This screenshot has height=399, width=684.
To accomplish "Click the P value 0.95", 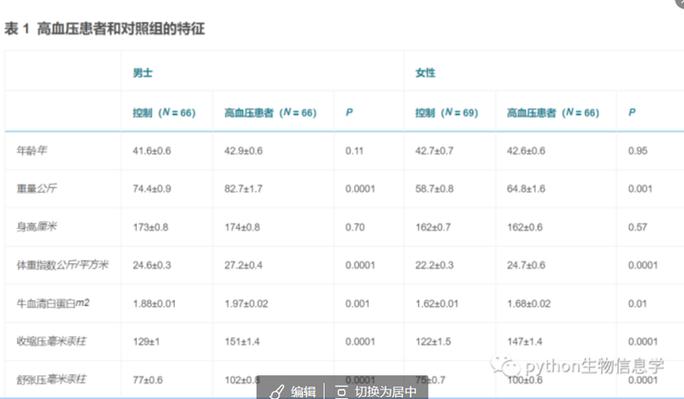I will (638, 151).
